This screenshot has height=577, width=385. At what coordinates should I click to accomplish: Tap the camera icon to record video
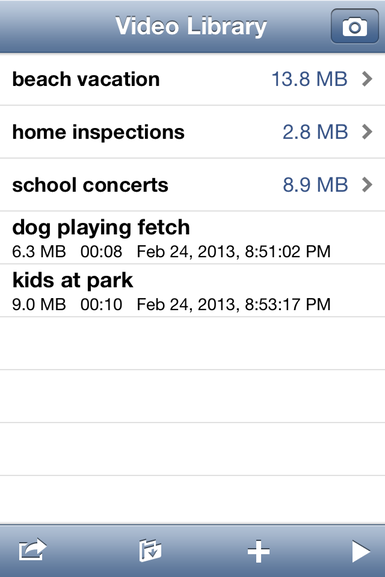point(354,26)
